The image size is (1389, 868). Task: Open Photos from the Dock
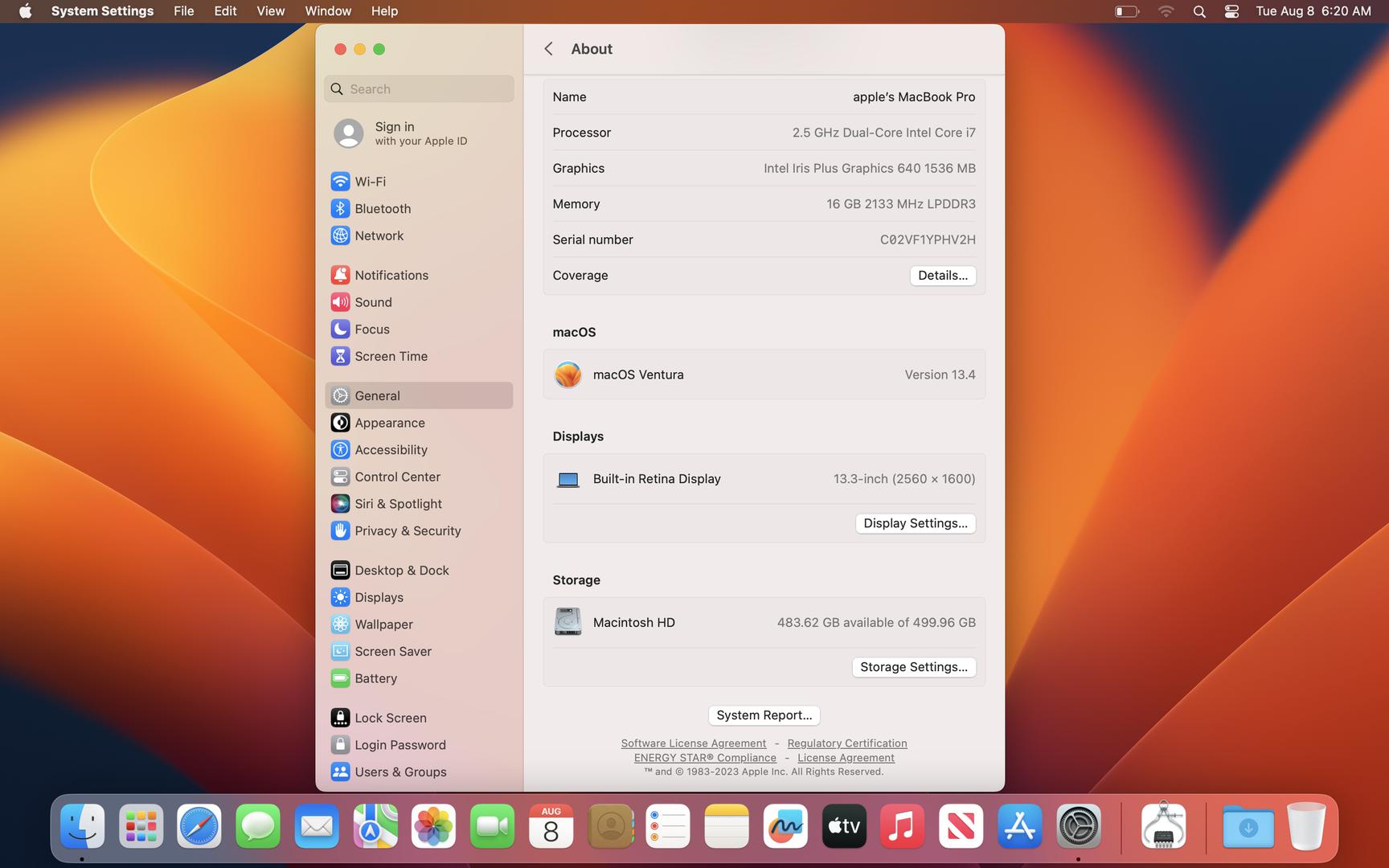tap(434, 826)
